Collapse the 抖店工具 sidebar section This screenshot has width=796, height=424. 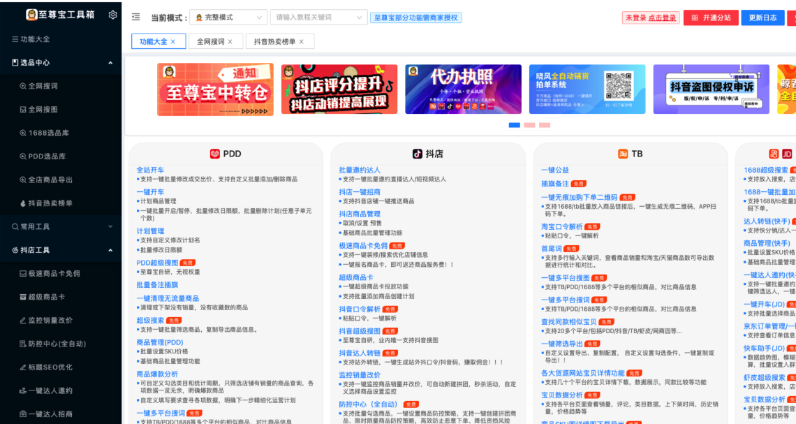coord(110,250)
